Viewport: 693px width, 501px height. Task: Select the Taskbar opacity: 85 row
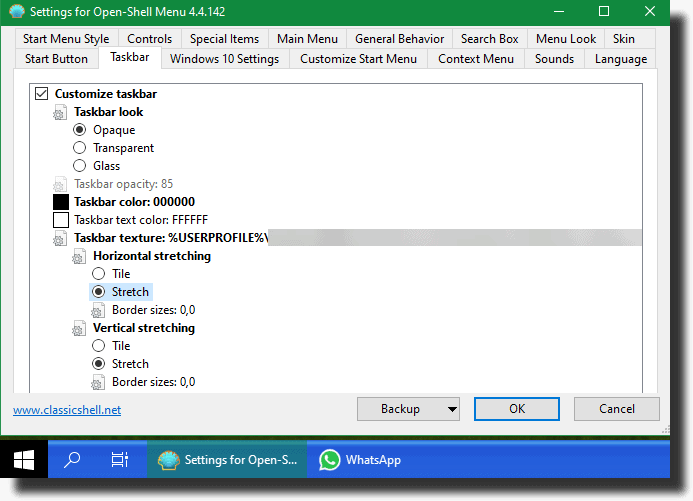tap(124, 184)
